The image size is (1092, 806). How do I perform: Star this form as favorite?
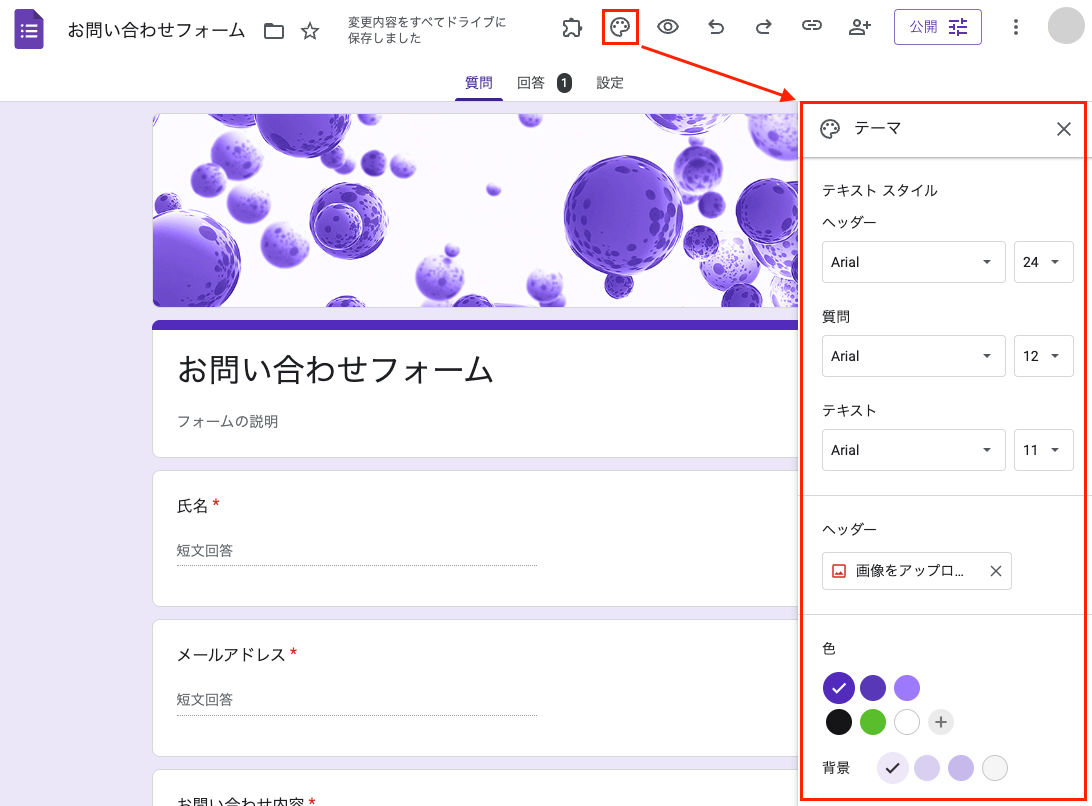point(310,31)
